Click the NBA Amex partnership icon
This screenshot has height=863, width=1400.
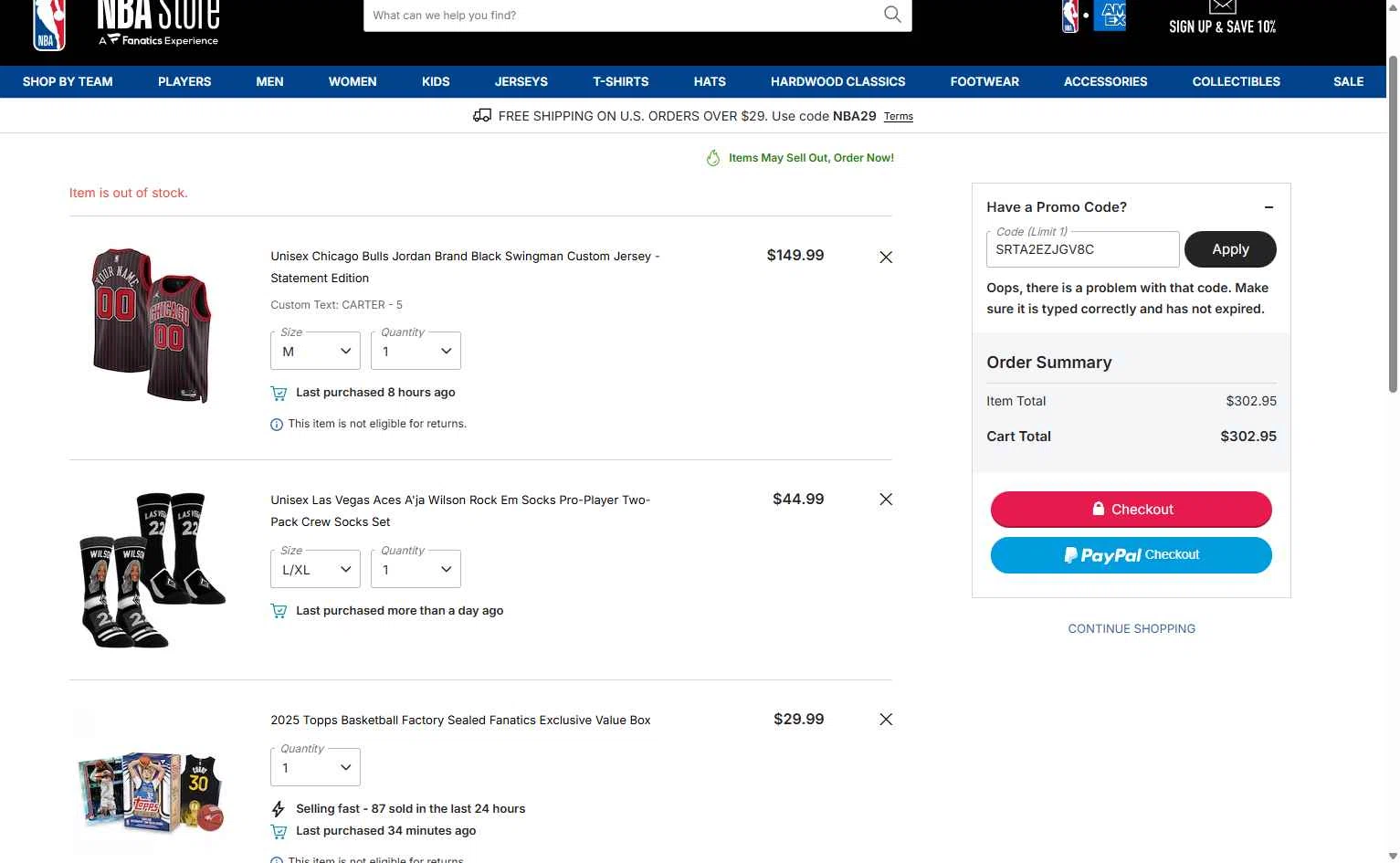1093,16
